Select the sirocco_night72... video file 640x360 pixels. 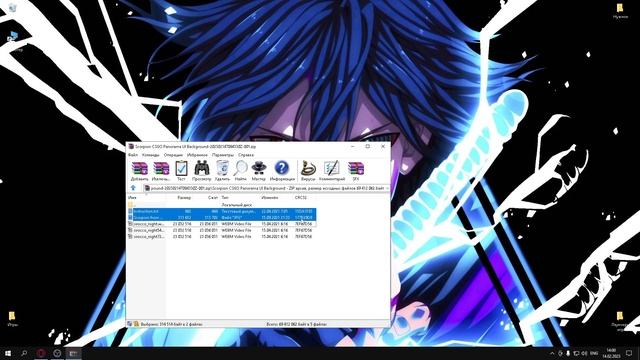tap(221, 236)
